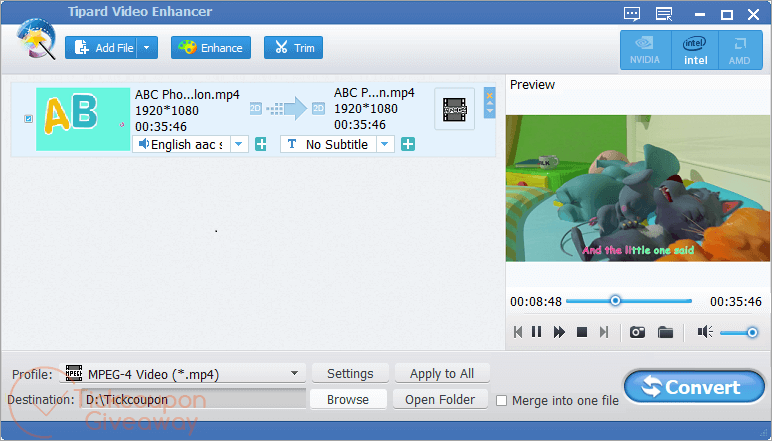Screen dimensions: 772x441
Task: Remove the file with the orange X
Action: coord(489,95)
